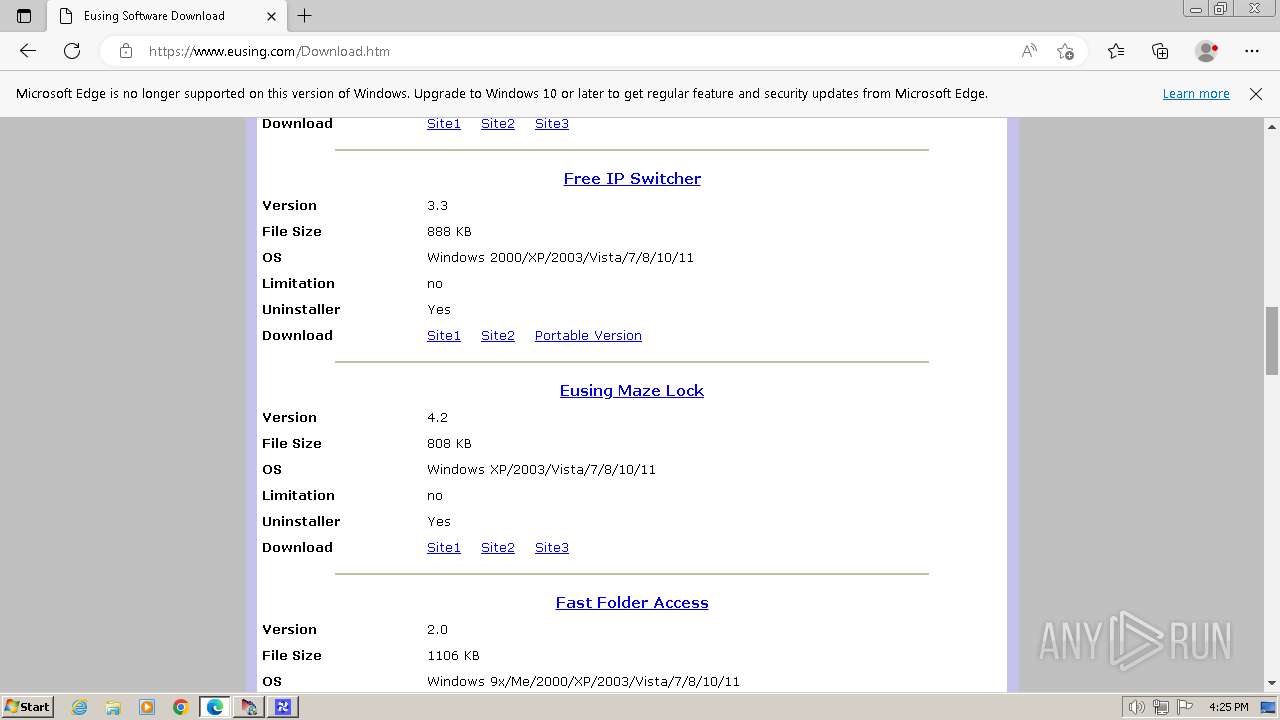Open the Eusing Maze Lock product page
Image resolution: width=1280 pixels, height=720 pixels.
point(632,390)
